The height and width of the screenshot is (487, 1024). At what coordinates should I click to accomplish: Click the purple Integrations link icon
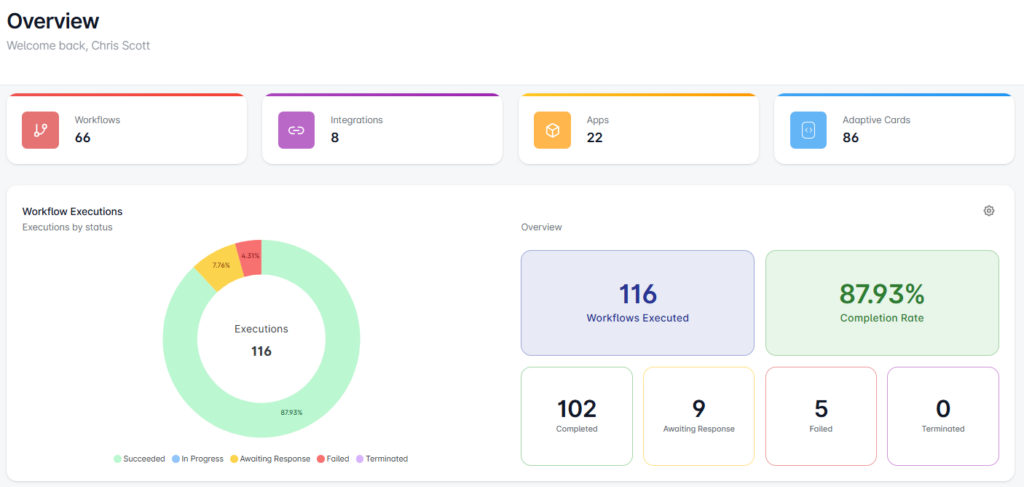296,130
